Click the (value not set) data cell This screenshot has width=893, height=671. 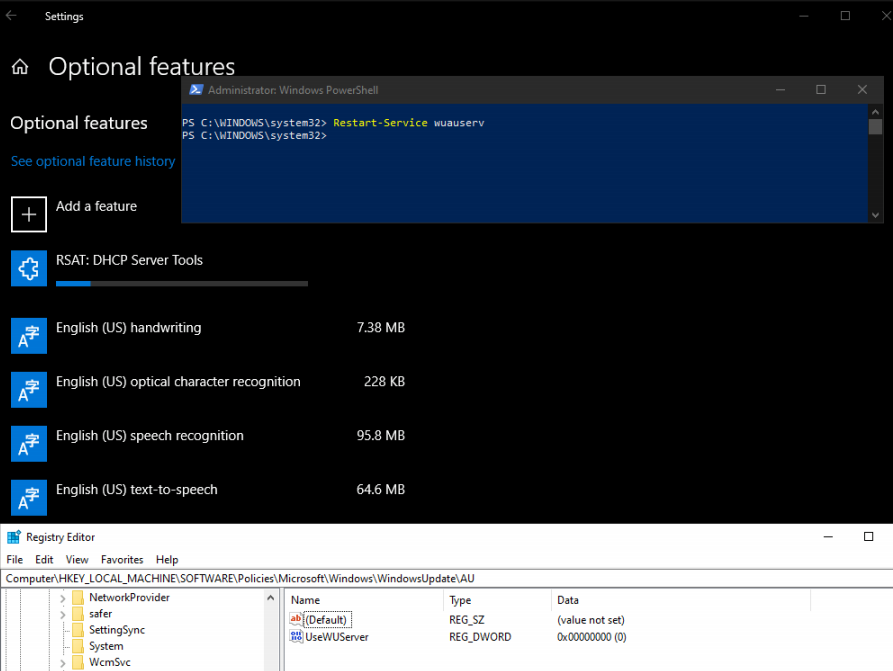[x=591, y=620]
